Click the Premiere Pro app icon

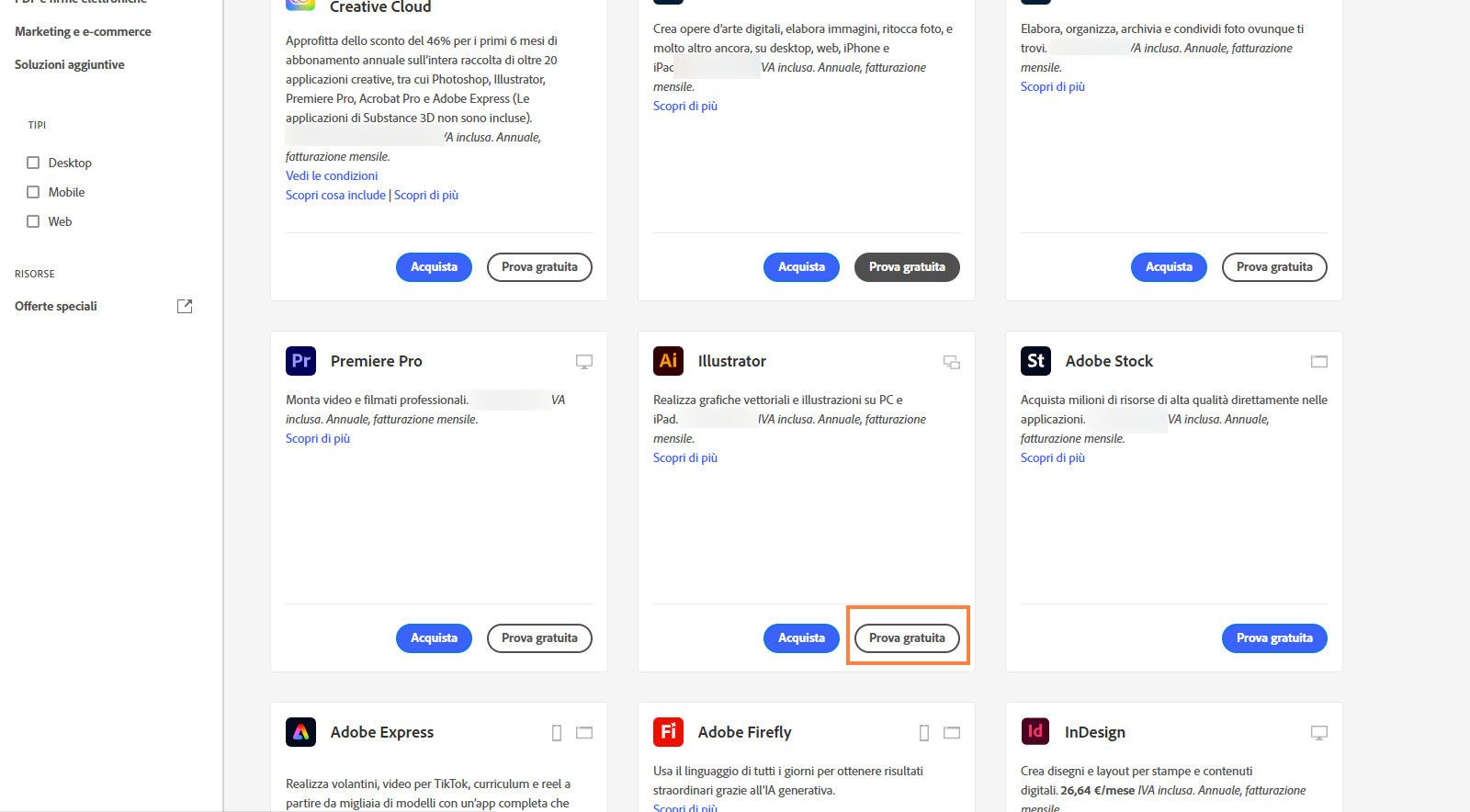coord(300,361)
